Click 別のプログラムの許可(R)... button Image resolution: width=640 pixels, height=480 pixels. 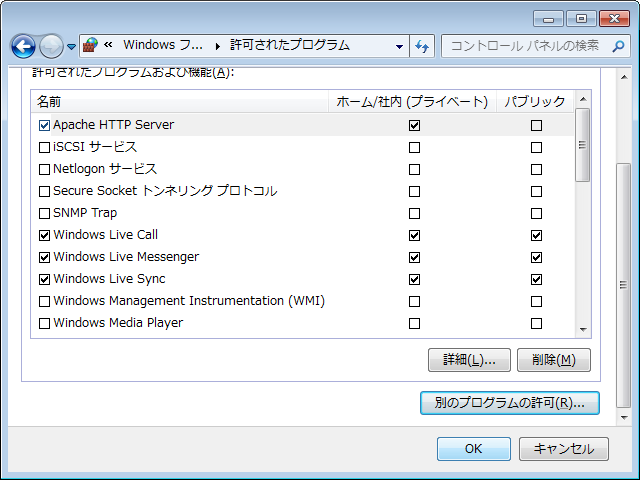point(510,403)
